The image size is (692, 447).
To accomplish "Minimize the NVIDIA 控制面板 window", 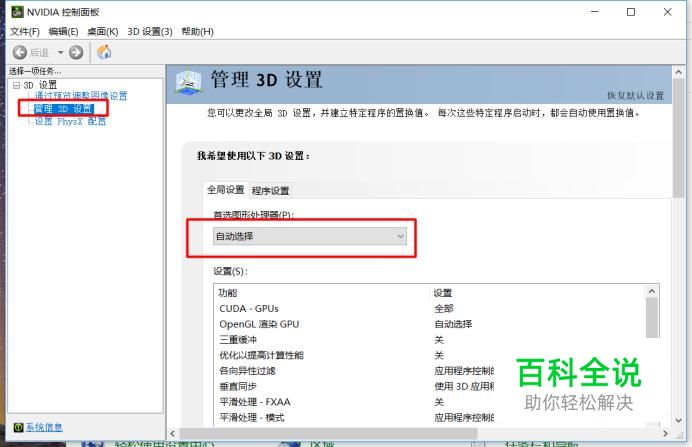I will point(595,12).
